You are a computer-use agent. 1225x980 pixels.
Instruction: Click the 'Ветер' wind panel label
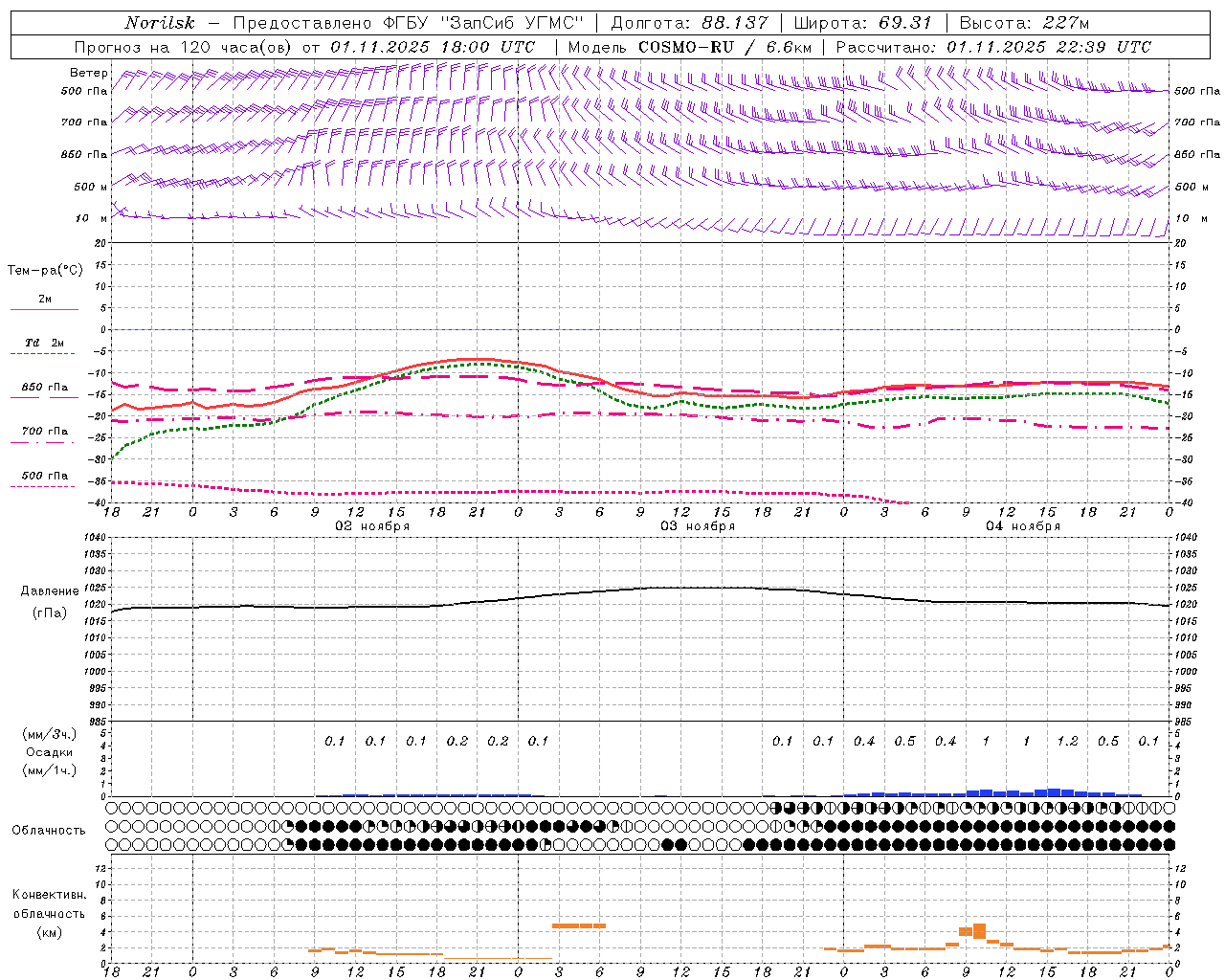(89, 73)
